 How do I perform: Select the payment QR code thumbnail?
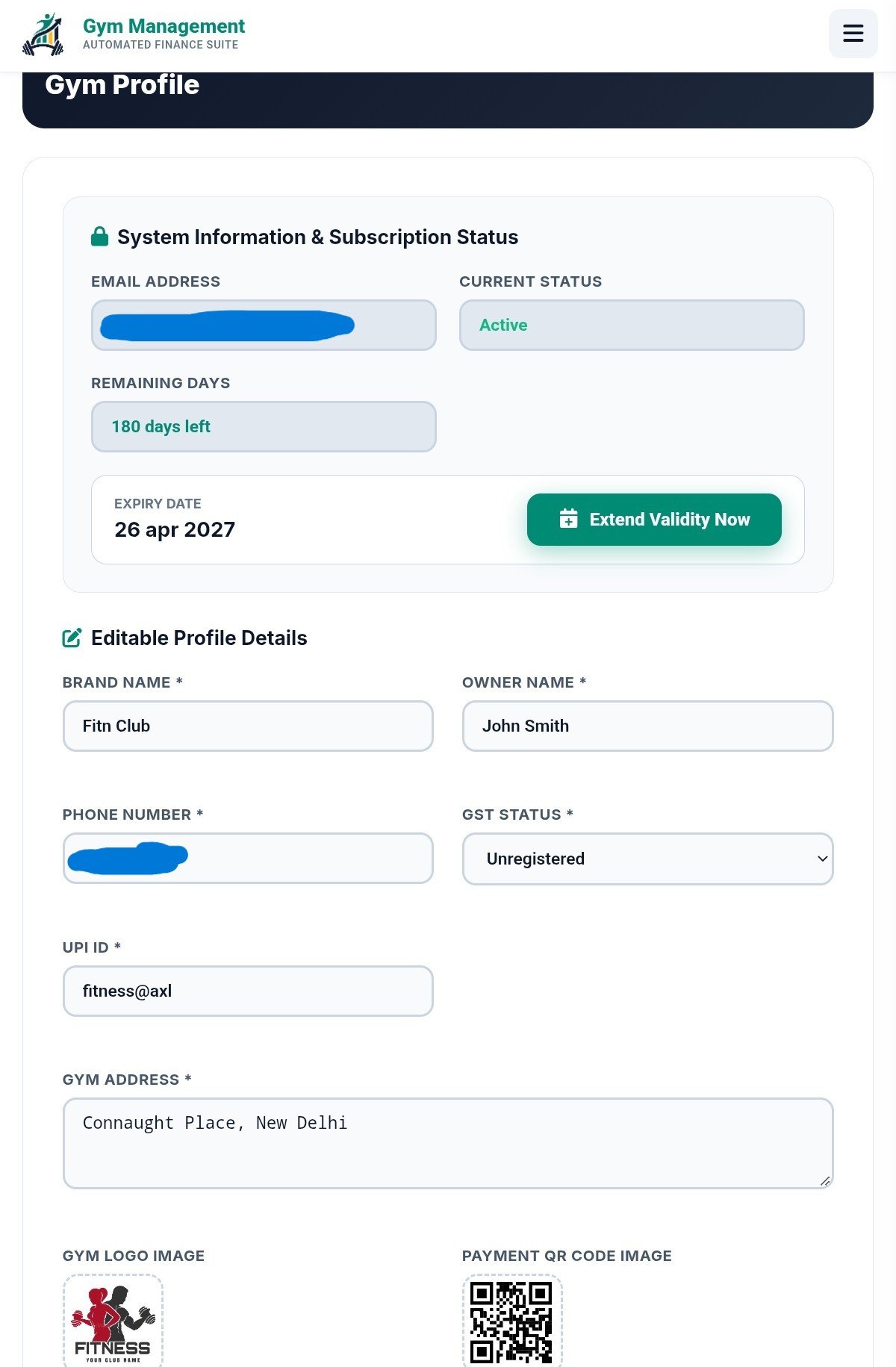[512, 1321]
